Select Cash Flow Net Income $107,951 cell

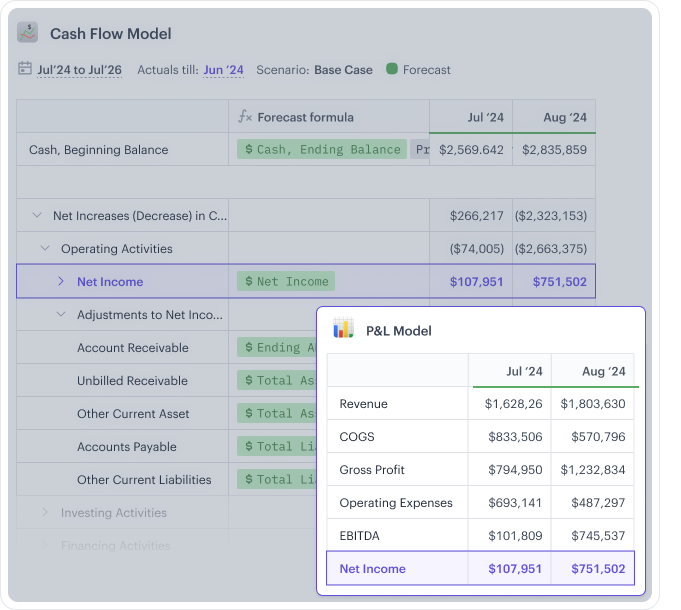coord(471,281)
